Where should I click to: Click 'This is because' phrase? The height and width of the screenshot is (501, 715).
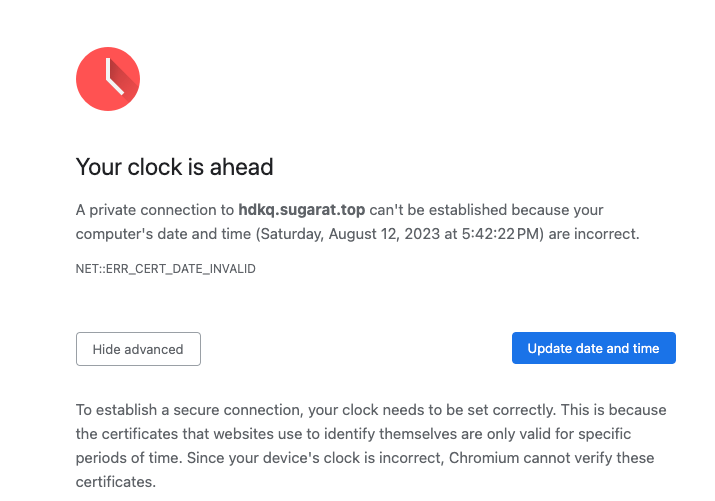click(x=614, y=410)
